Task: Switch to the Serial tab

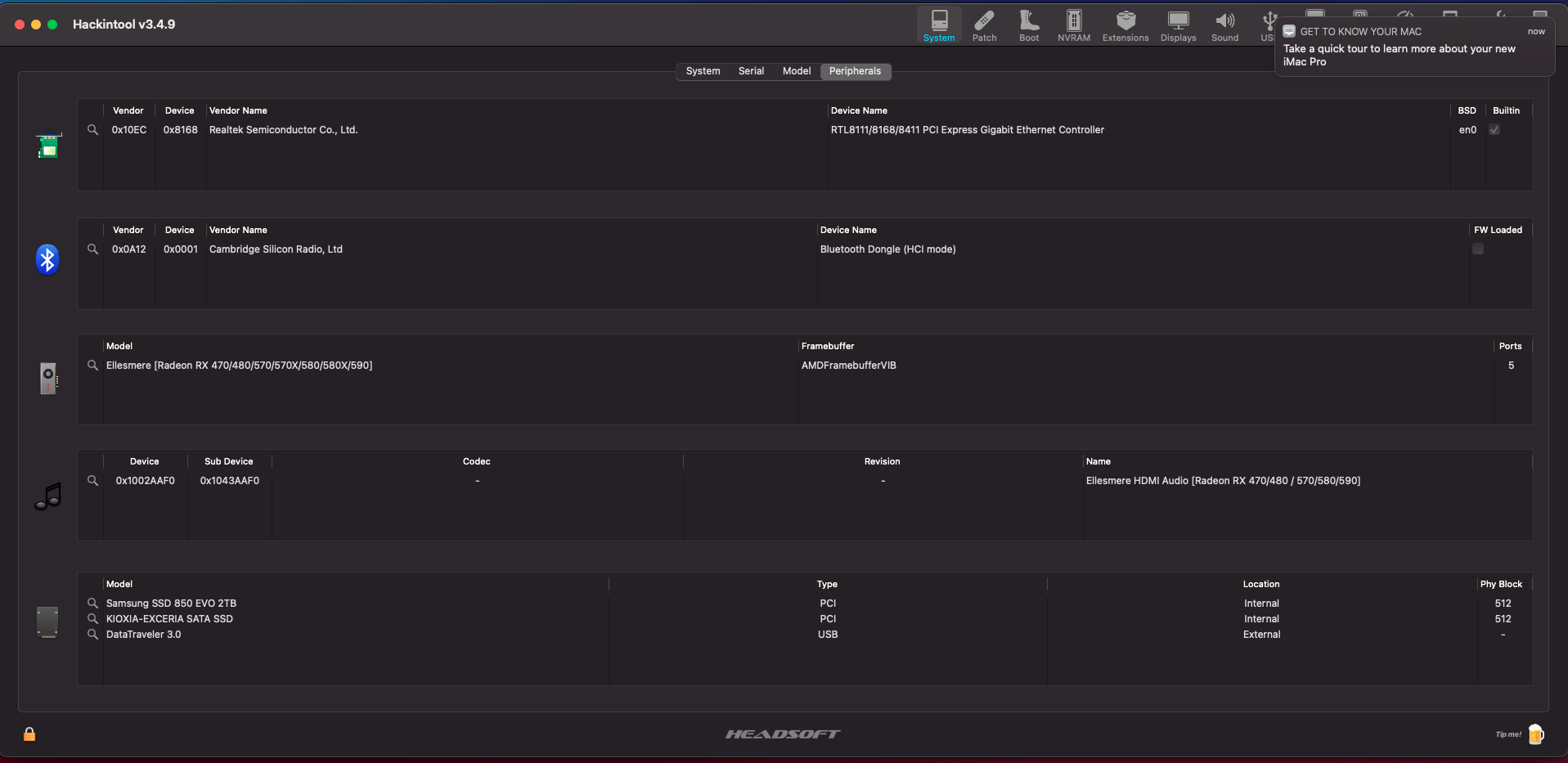Action: (x=750, y=71)
